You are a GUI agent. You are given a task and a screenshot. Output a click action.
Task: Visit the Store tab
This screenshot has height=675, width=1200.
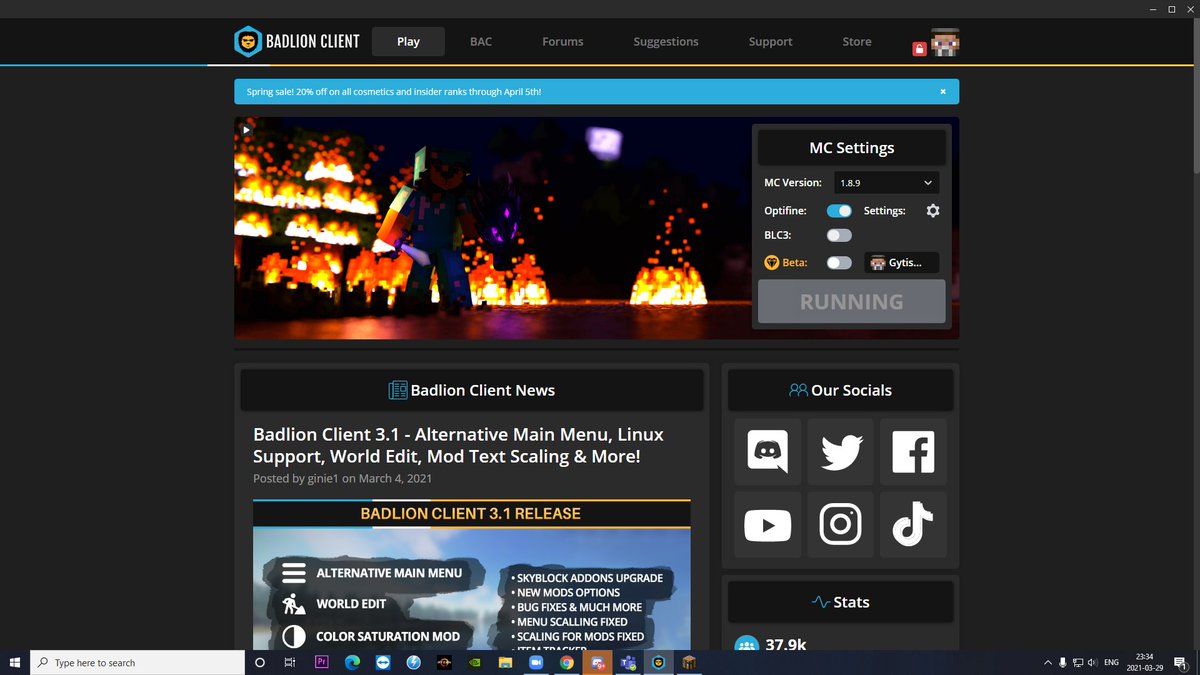tap(857, 41)
